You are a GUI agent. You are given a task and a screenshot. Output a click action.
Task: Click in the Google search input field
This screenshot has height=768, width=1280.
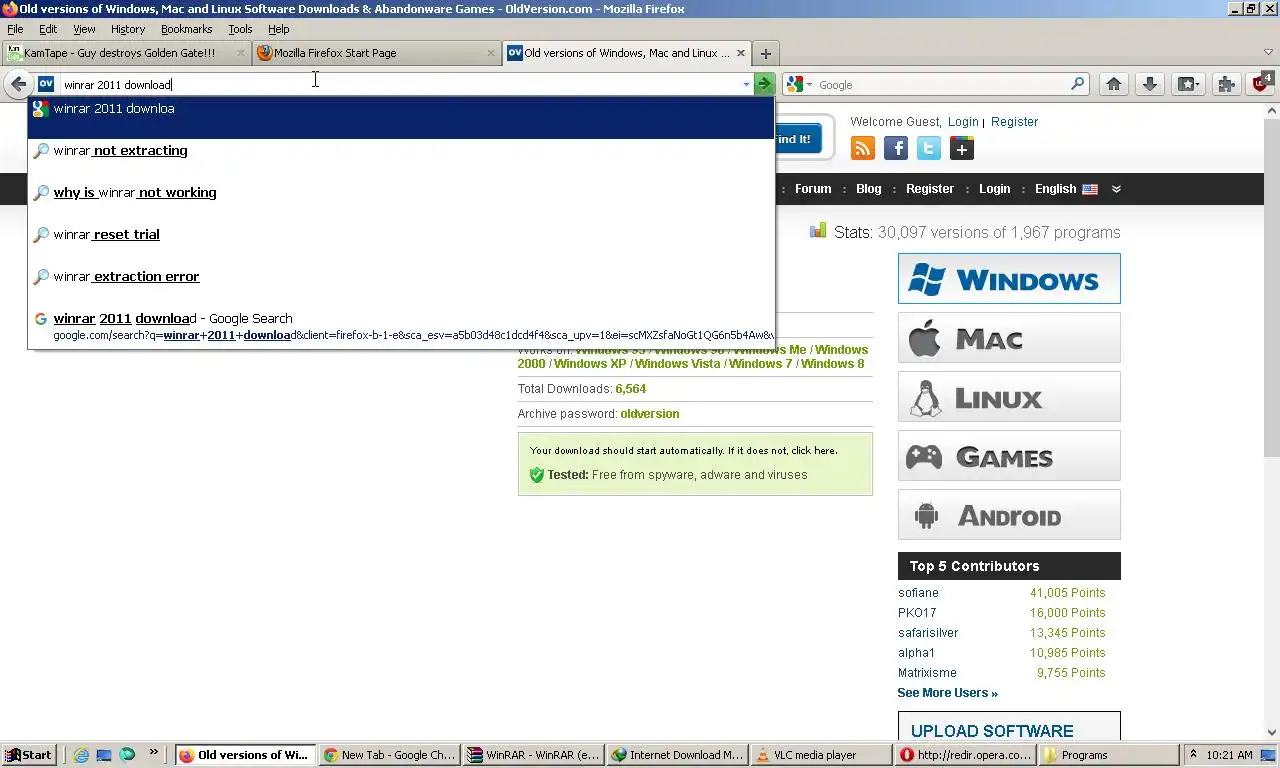coord(940,85)
